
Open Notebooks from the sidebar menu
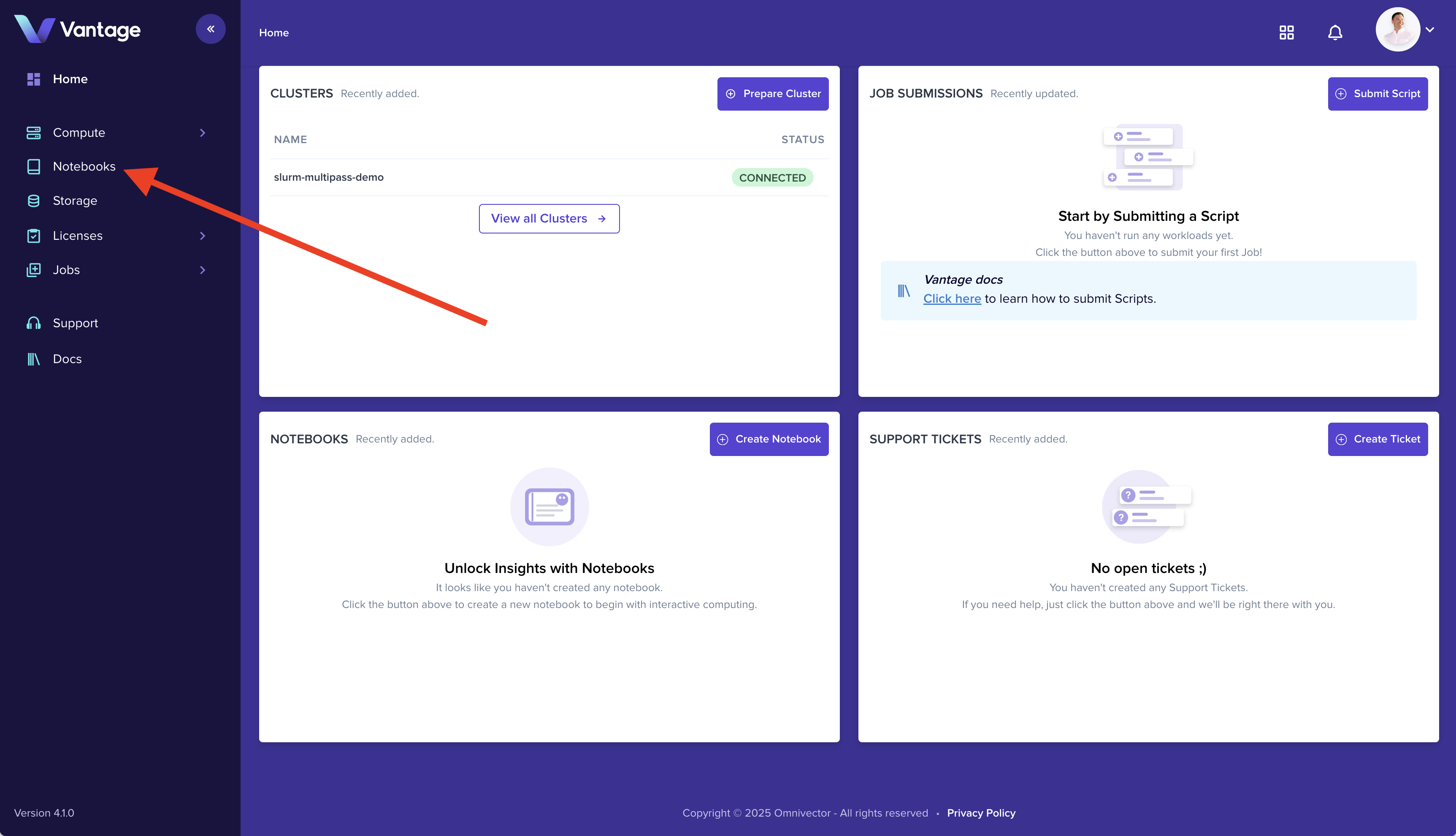(x=84, y=166)
